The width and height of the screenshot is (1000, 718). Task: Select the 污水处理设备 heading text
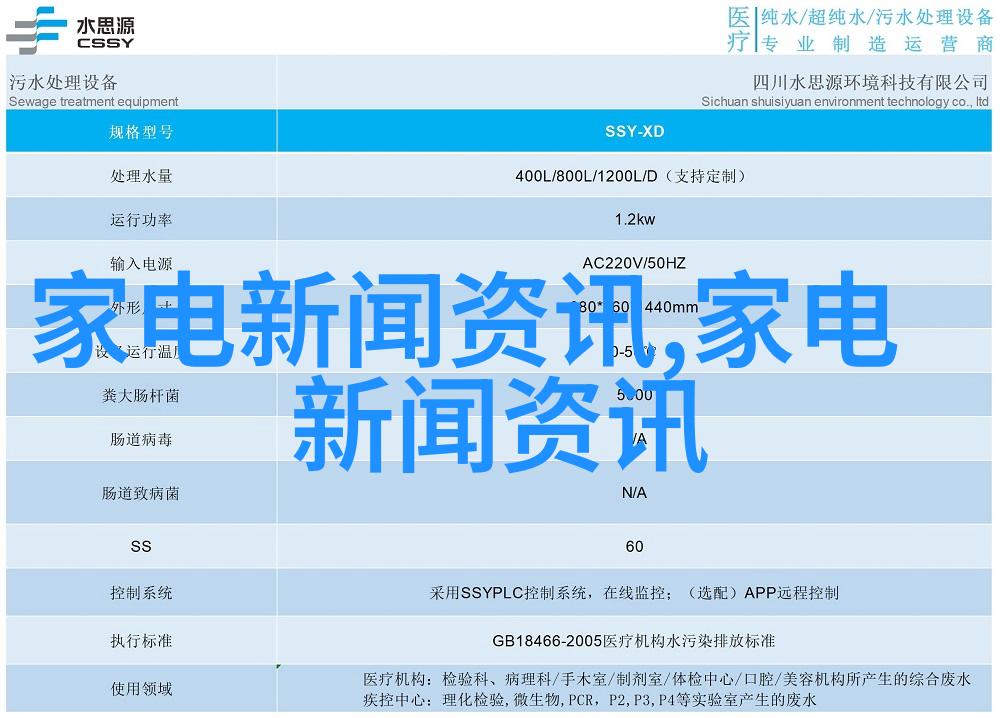(x=63, y=82)
